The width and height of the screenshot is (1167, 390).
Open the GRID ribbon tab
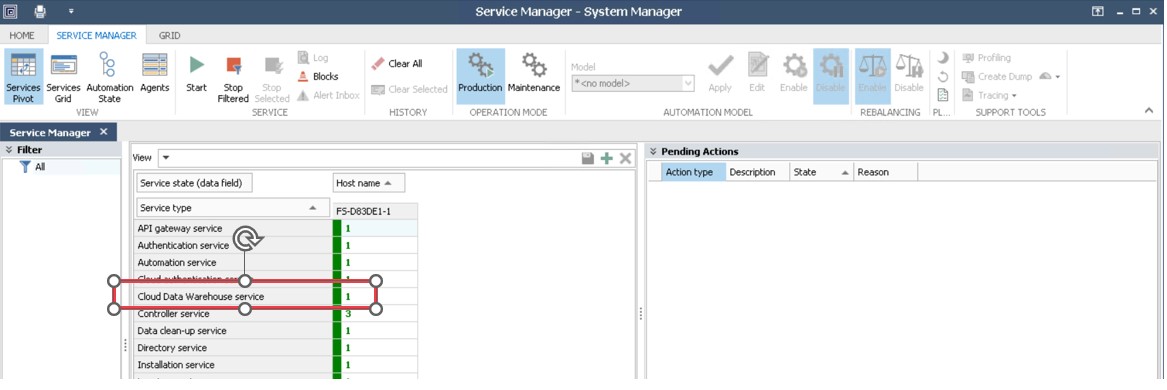point(170,35)
